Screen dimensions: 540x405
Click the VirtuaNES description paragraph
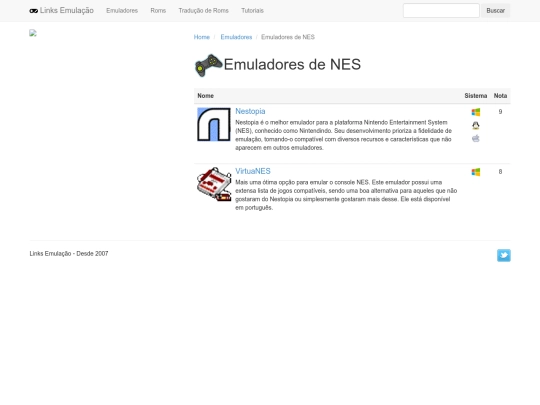click(x=346, y=195)
